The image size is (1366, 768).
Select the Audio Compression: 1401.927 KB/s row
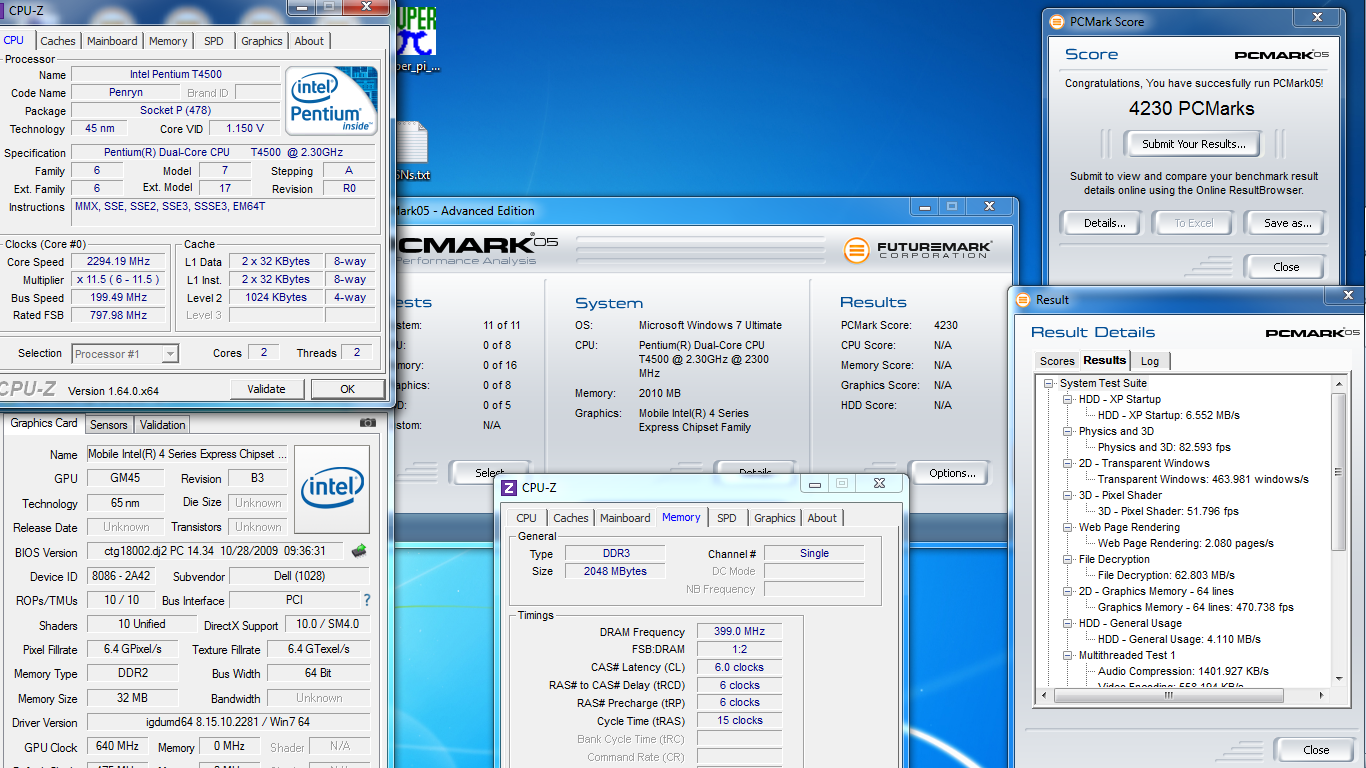[1184, 671]
